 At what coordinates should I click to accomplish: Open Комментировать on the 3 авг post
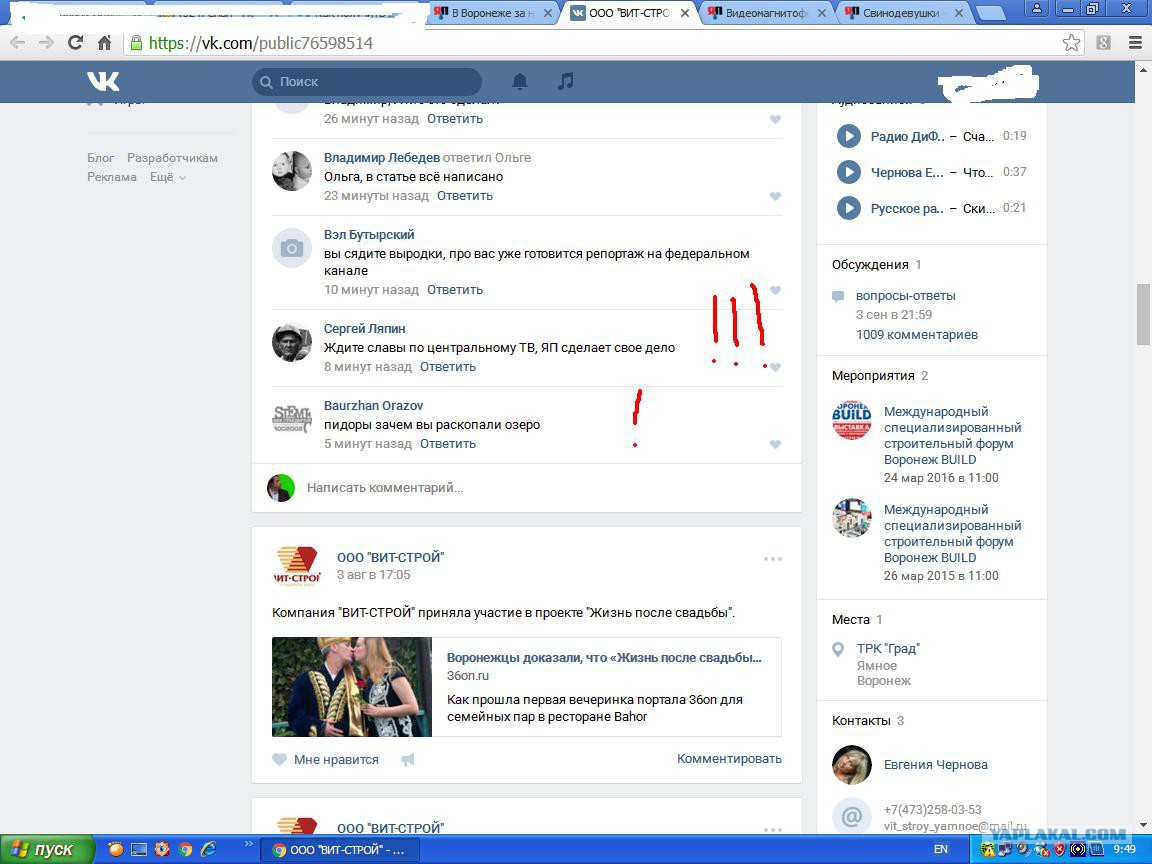[x=730, y=759]
